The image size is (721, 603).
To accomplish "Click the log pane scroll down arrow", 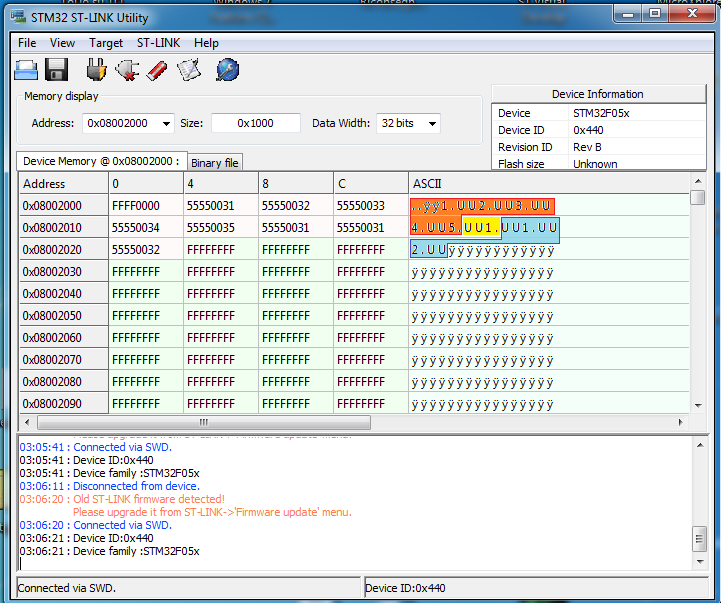I will point(700,562).
